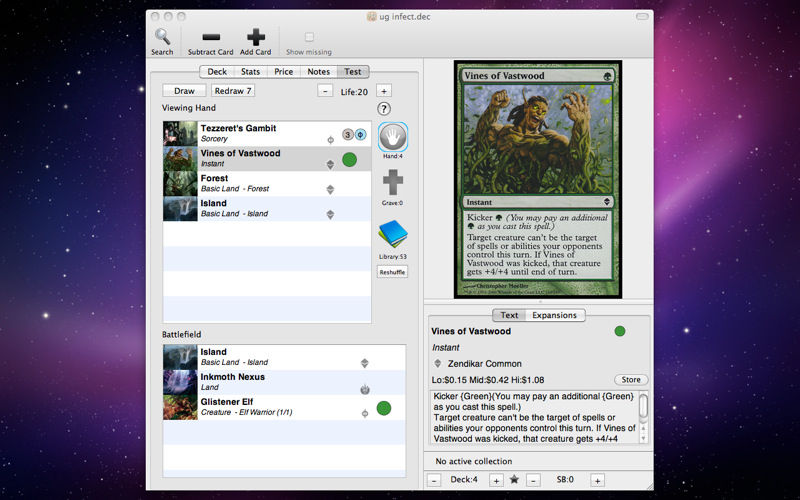This screenshot has height=500, width=800.
Task: View the Library books icon
Action: tap(393, 234)
